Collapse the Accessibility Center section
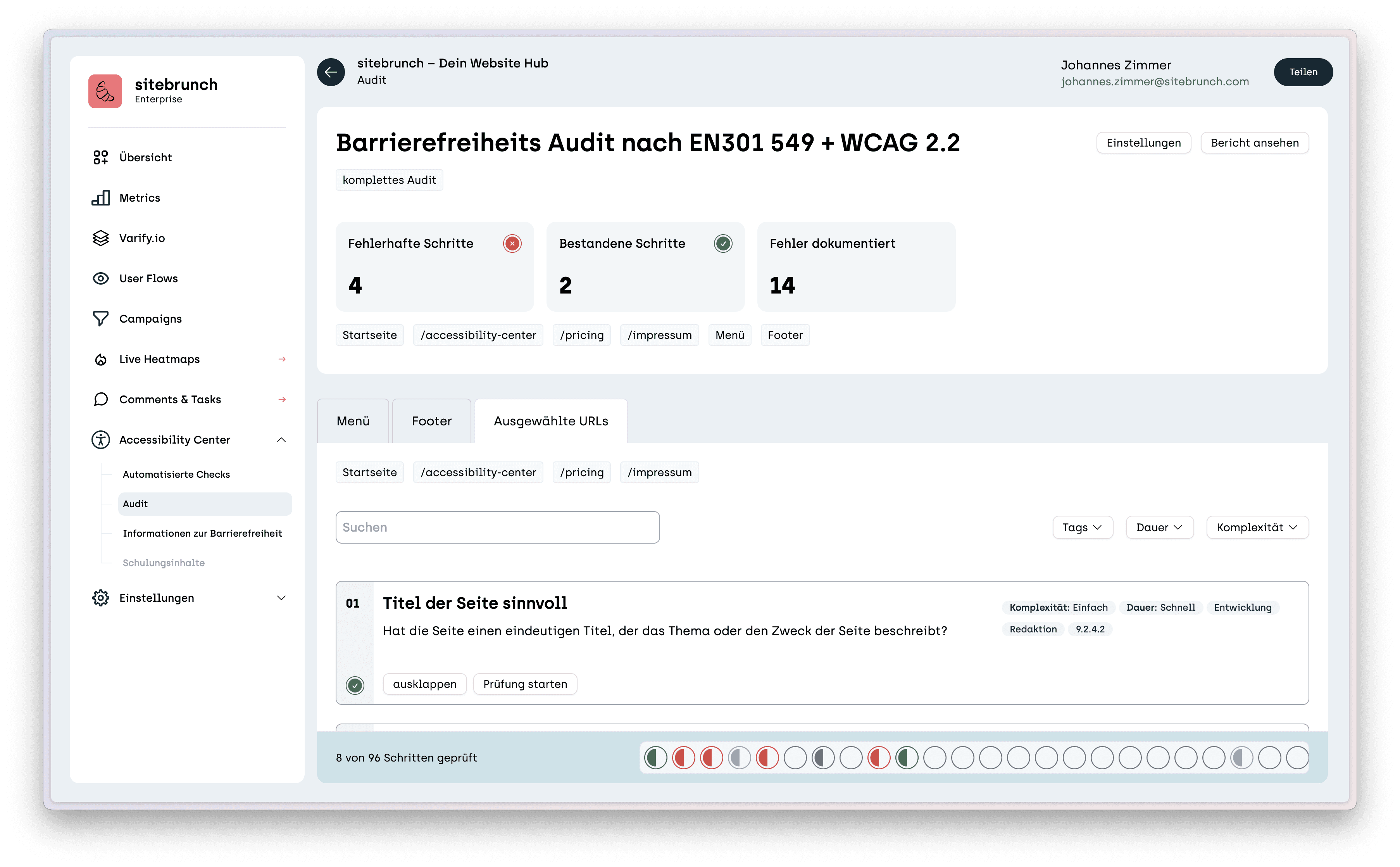This screenshot has height=867, width=1400. [281, 439]
